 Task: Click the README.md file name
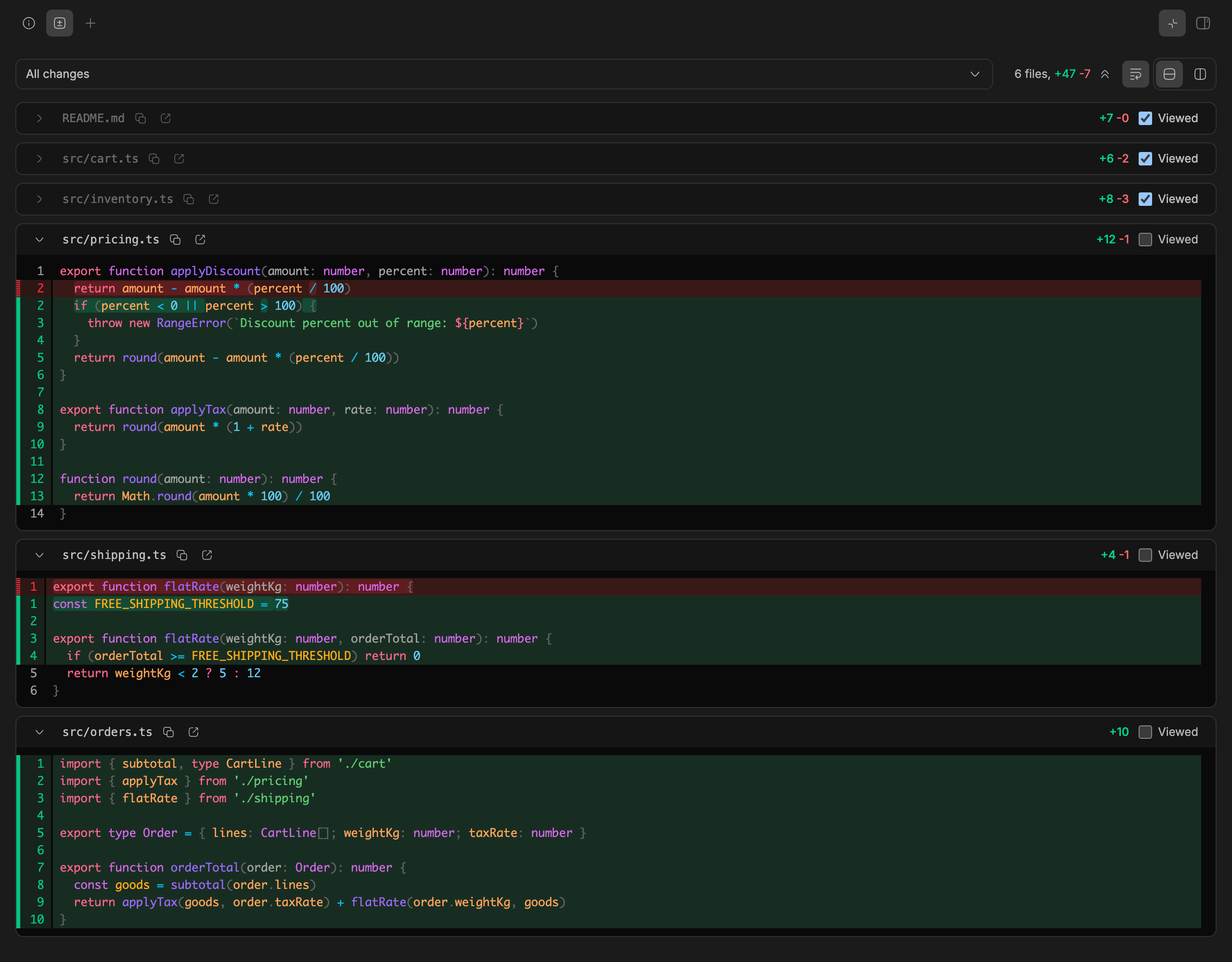coord(93,118)
